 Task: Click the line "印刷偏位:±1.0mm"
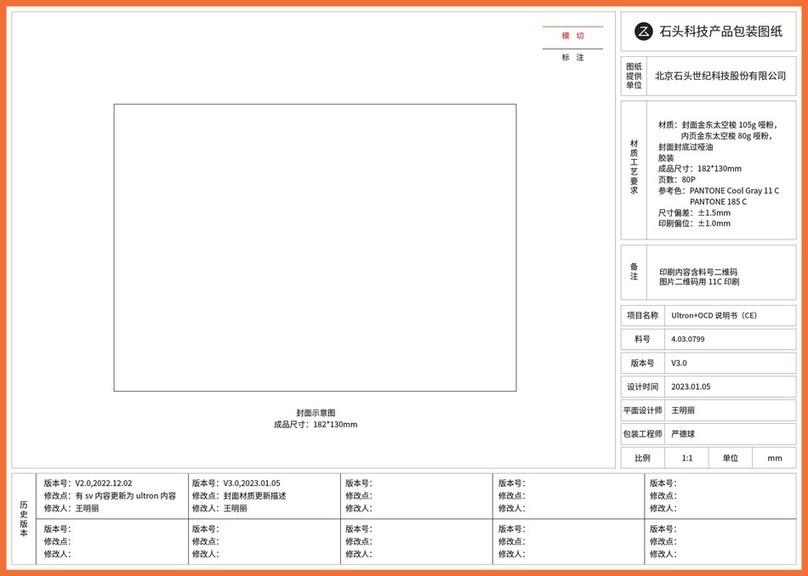click(694, 223)
